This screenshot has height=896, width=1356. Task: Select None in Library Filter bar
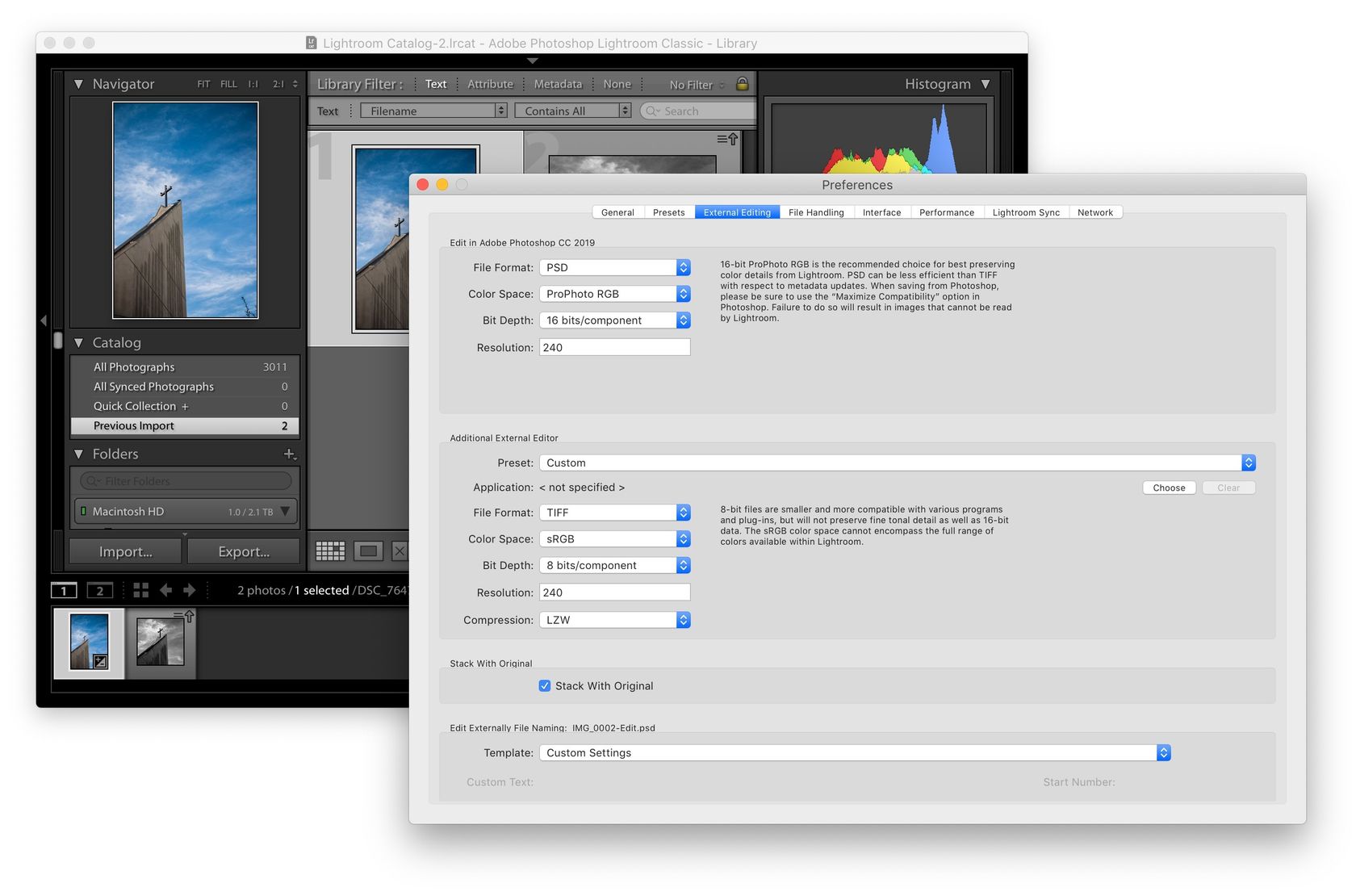pyautogui.click(x=617, y=84)
